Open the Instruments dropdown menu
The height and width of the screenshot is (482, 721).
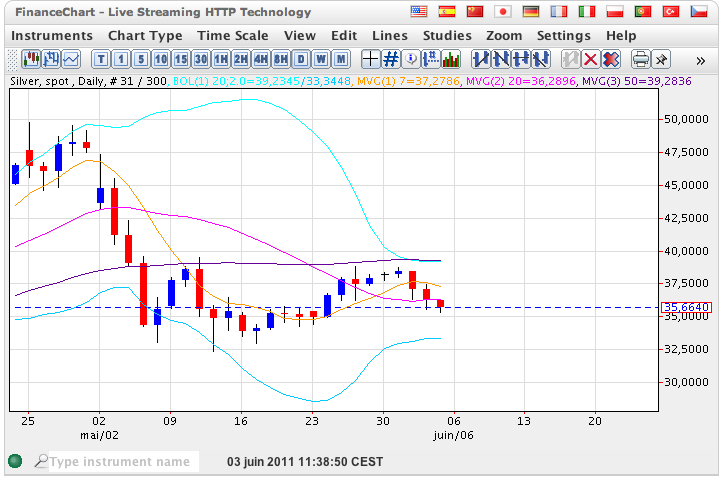click(52, 35)
